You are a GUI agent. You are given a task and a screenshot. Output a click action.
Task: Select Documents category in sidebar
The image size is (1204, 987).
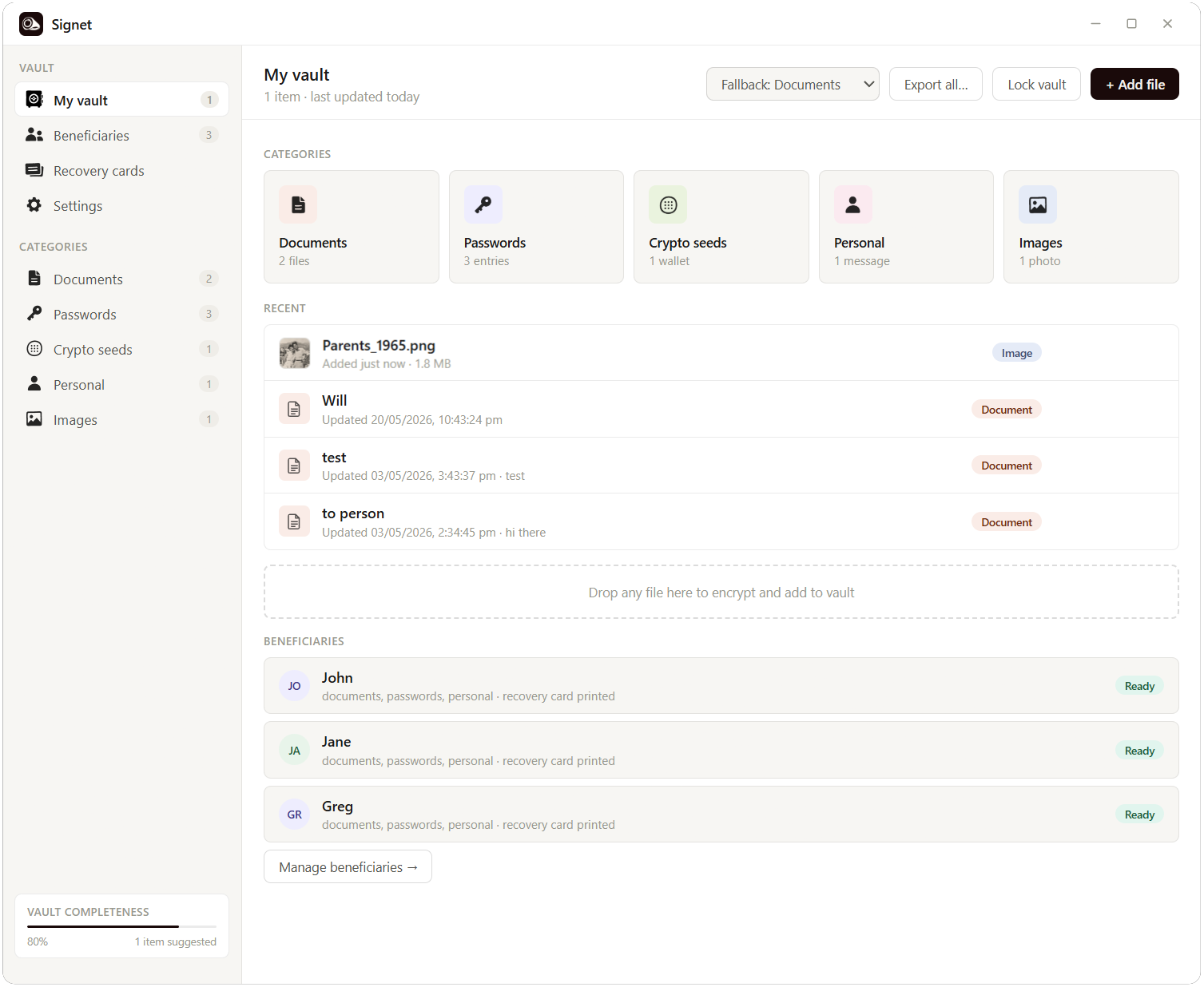(x=121, y=279)
